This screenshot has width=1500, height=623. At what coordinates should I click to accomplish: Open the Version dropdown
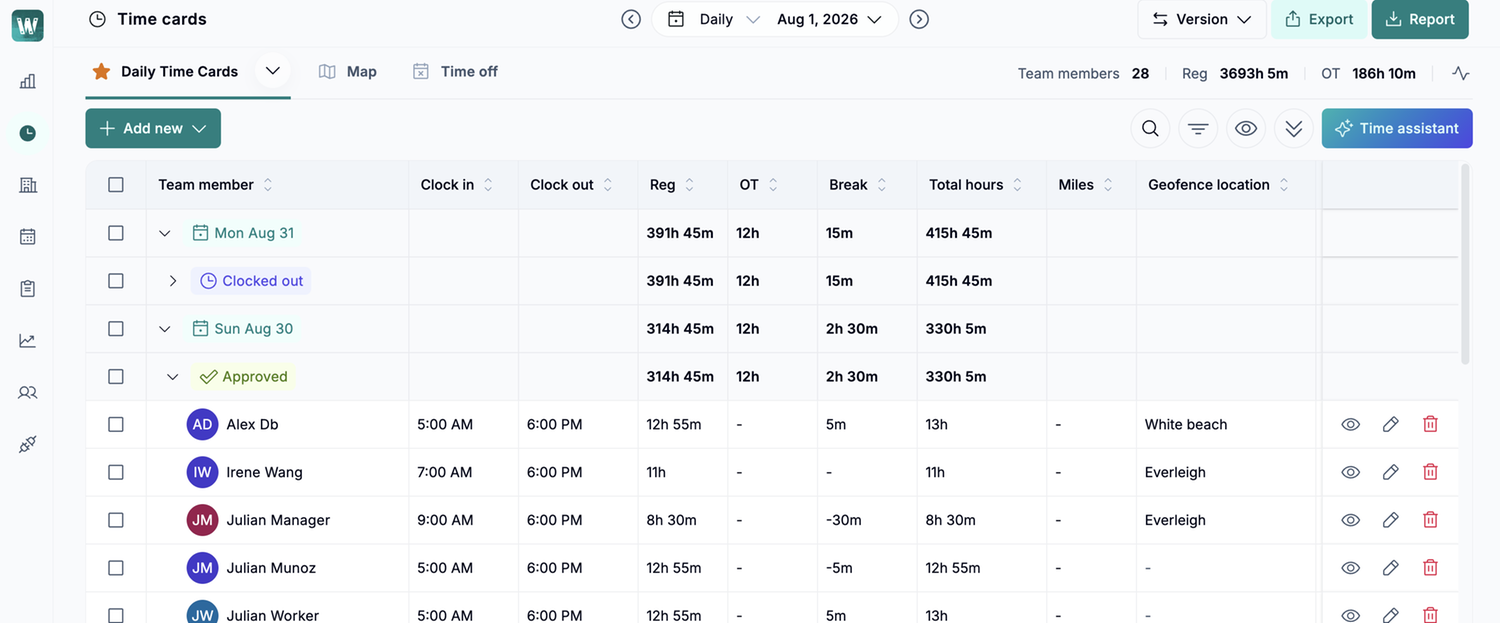(x=1202, y=19)
